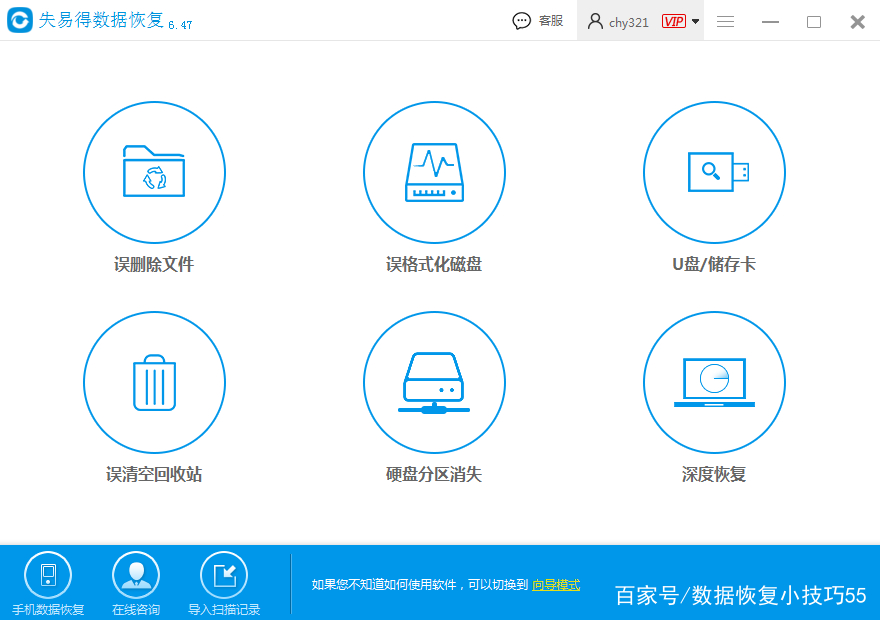Click the 客服 text in title bar

click(x=551, y=21)
